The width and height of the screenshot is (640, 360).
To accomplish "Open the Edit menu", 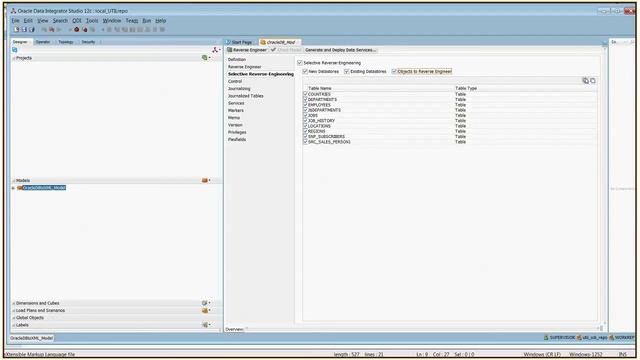I will coord(28,20).
